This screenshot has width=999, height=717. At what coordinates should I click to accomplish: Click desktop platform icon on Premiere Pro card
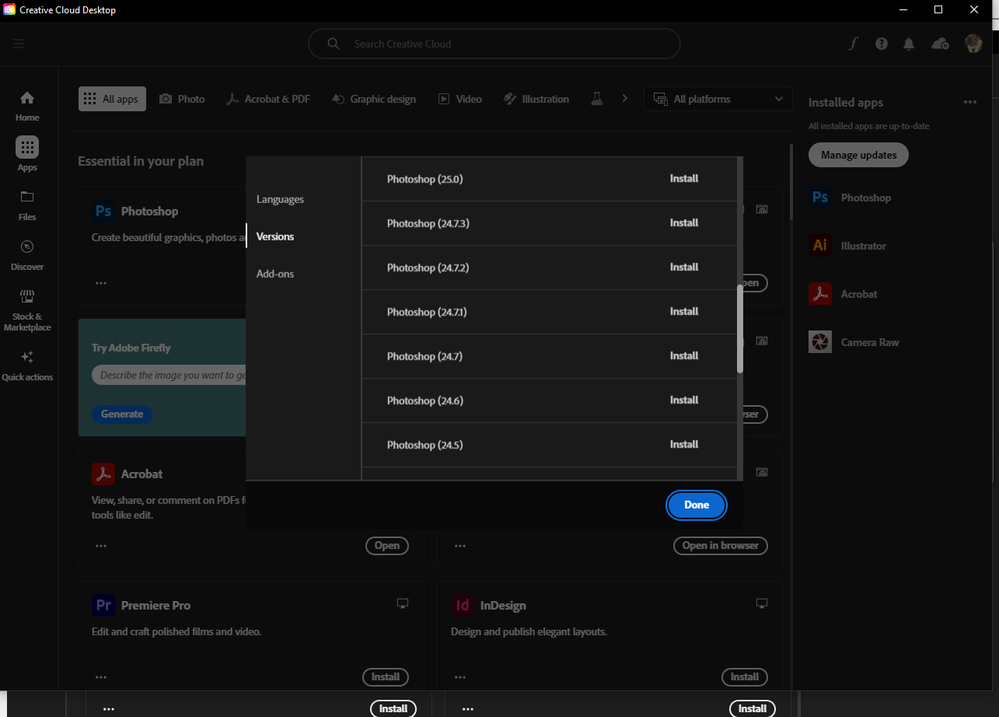(402, 603)
